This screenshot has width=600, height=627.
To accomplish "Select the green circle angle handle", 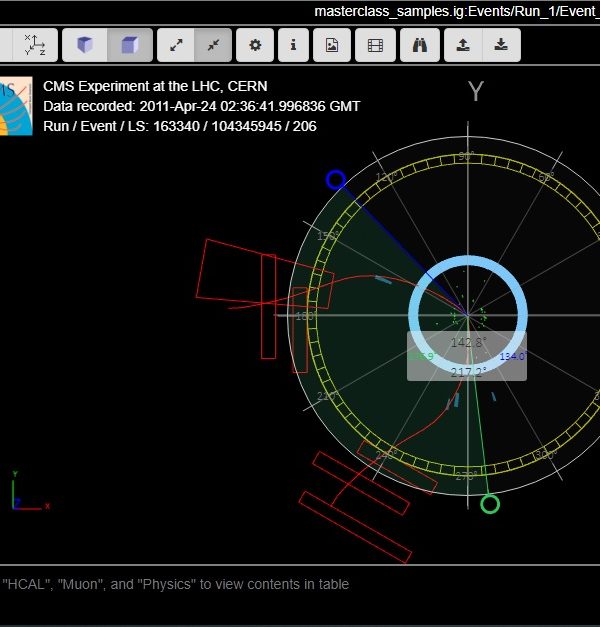I will click(x=490, y=503).
